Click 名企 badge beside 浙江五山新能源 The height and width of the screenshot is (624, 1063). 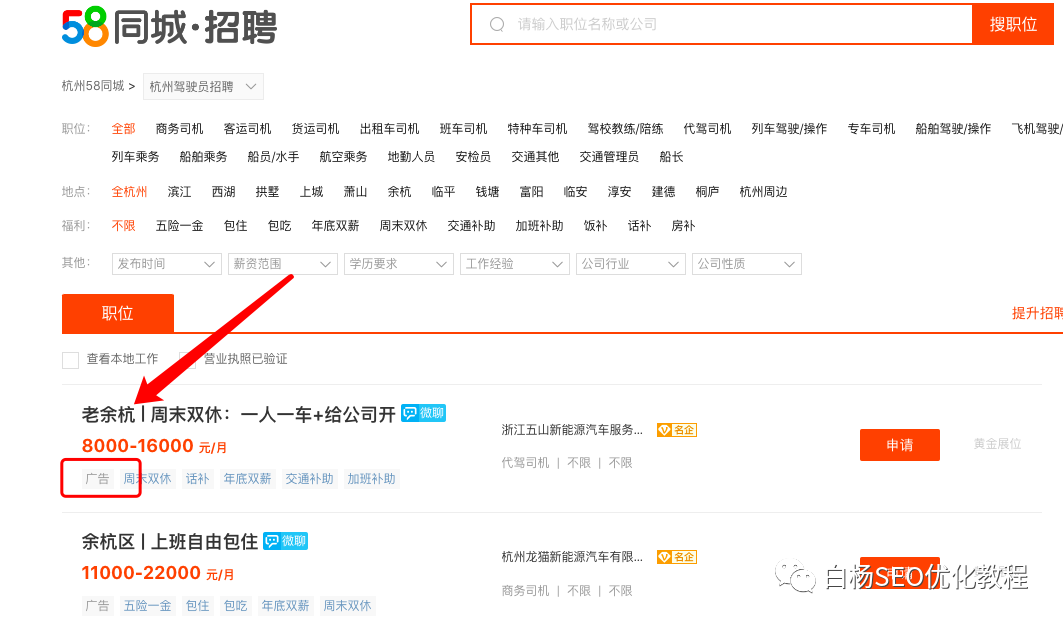(x=677, y=430)
